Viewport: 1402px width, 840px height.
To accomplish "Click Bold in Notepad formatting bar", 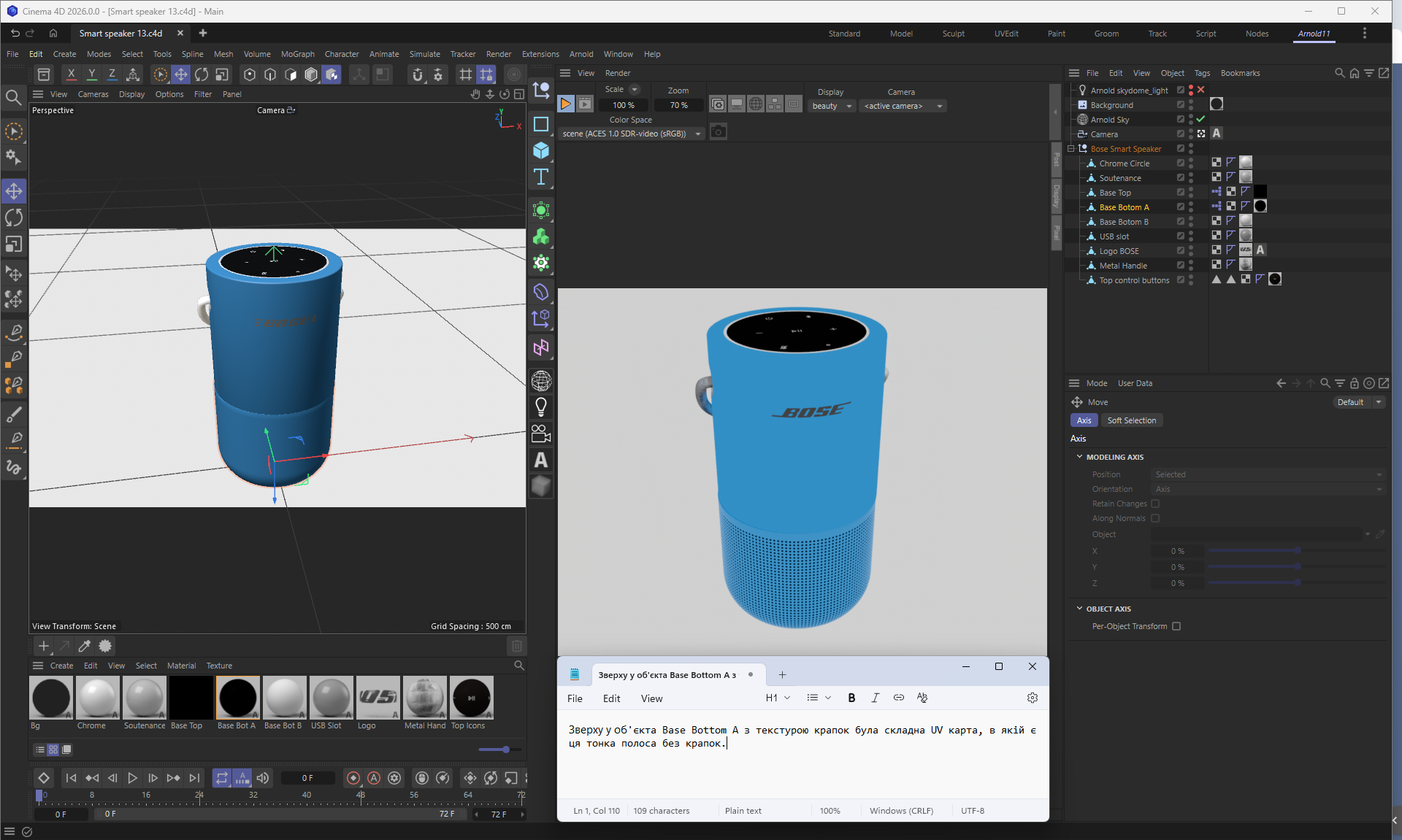I will (x=851, y=698).
